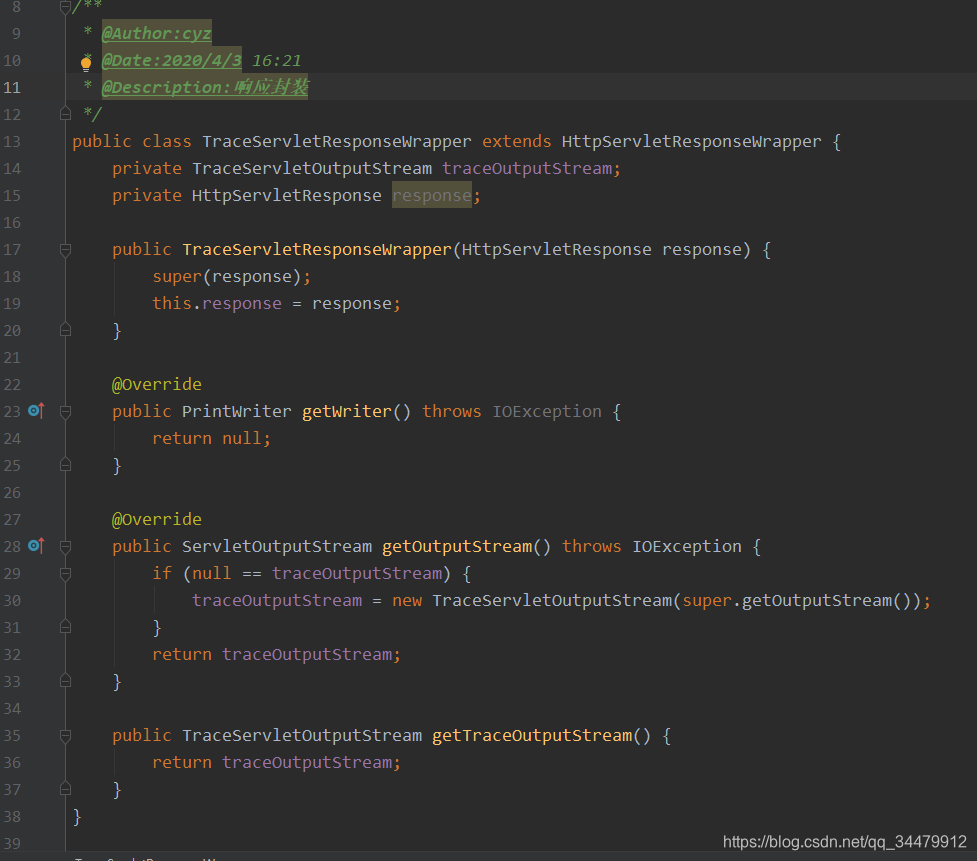Click class name TraceServletResponseWrapper on line 13
This screenshot has height=861, width=977.
(x=336, y=141)
